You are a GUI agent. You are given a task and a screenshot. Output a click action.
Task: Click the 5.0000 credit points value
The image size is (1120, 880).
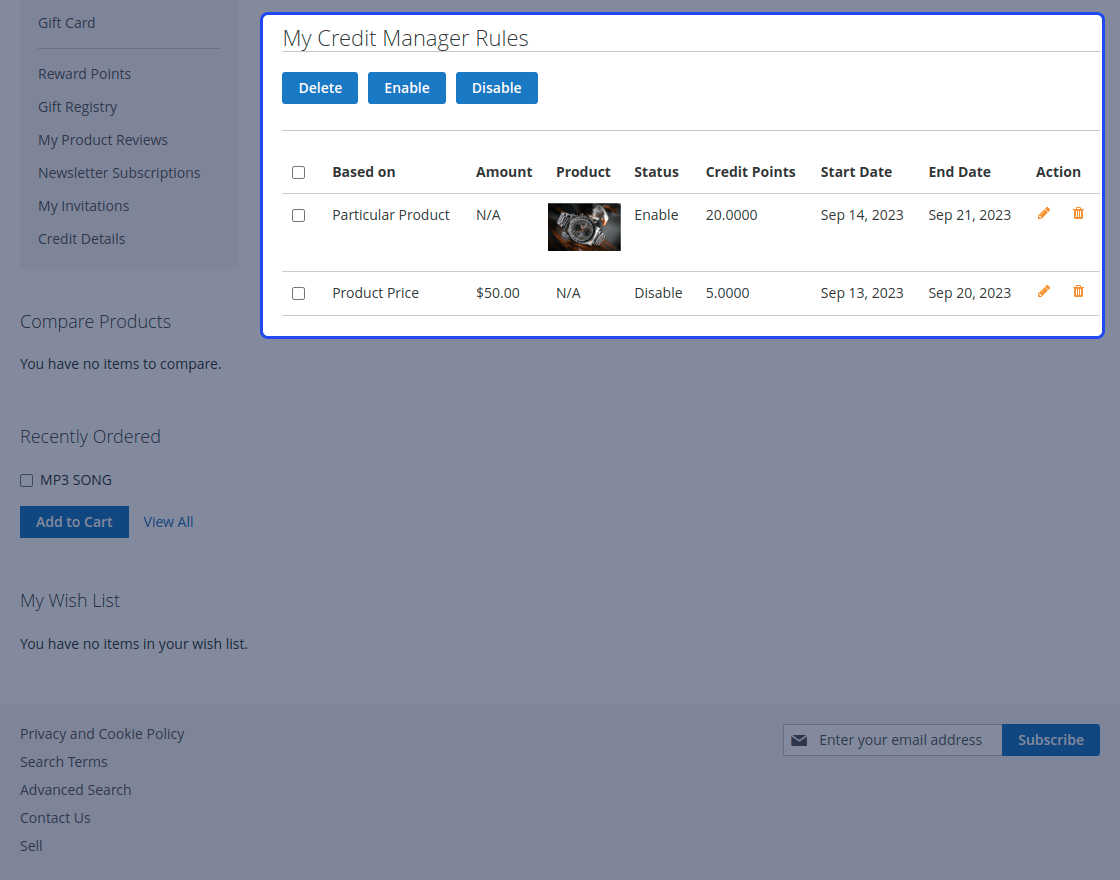(728, 293)
